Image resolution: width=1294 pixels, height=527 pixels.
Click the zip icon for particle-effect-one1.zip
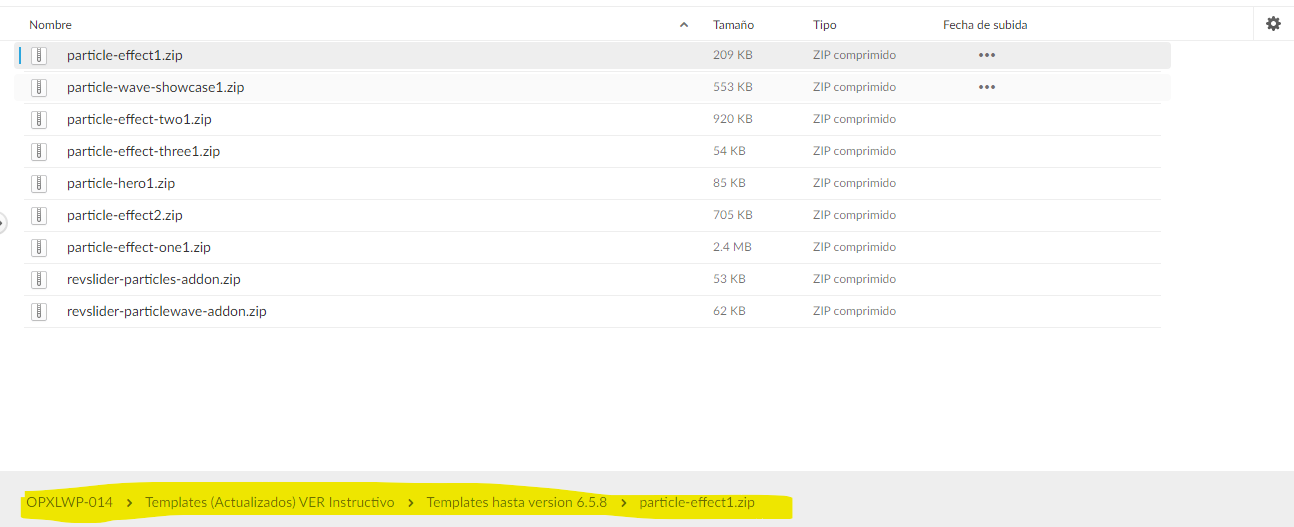39,248
